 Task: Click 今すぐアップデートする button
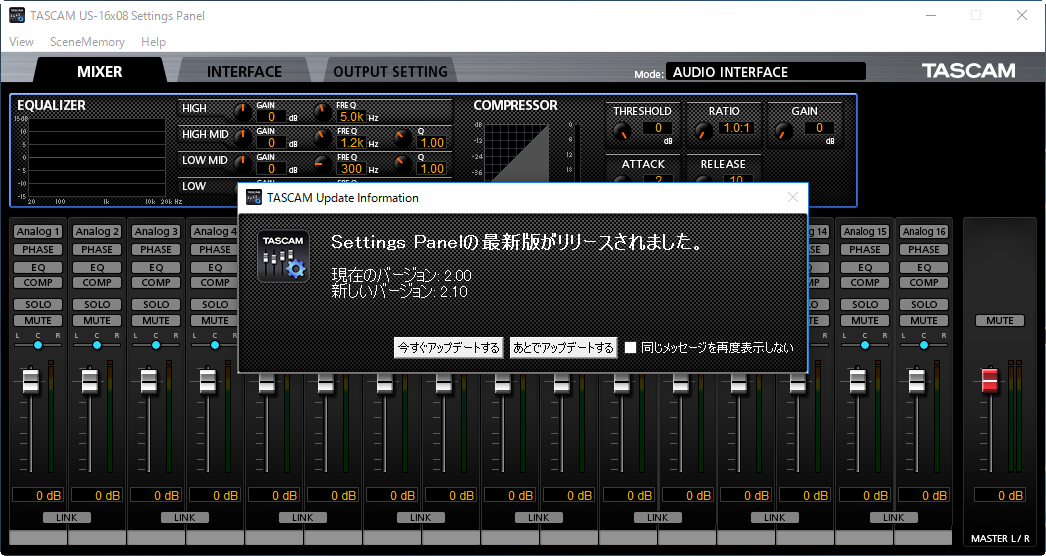click(x=448, y=348)
